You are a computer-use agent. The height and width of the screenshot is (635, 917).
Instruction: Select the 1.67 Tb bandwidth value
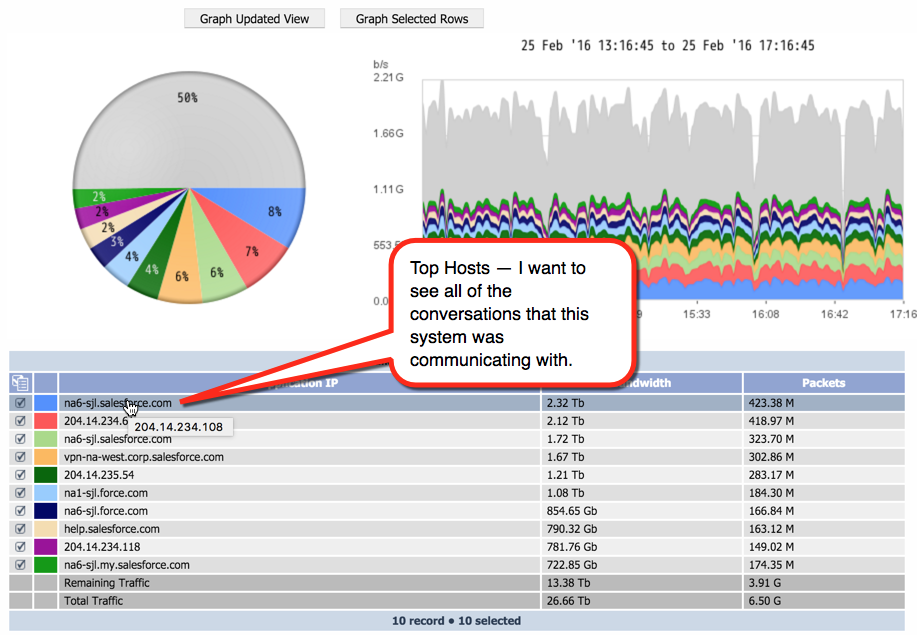pyautogui.click(x=566, y=457)
